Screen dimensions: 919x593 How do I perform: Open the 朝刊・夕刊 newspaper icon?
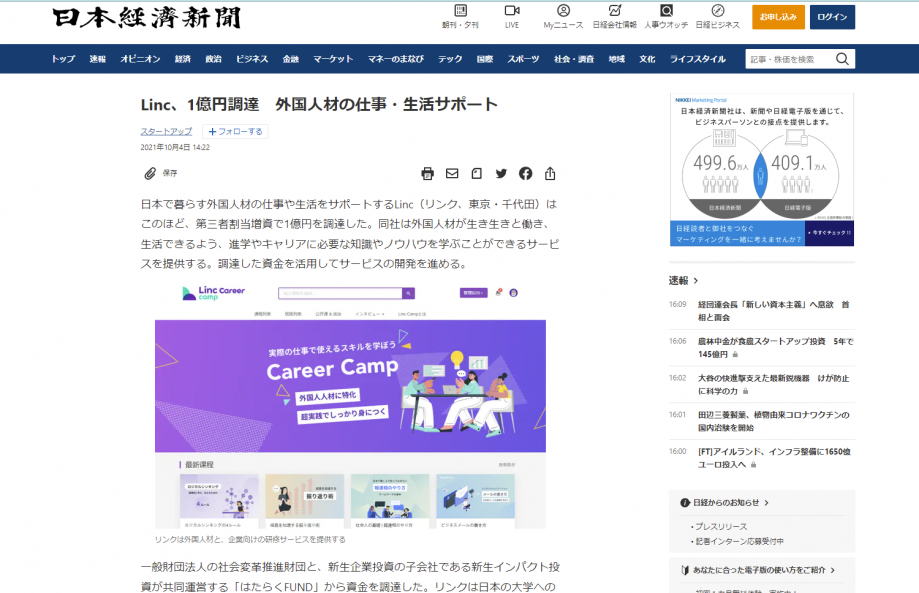pos(461,11)
